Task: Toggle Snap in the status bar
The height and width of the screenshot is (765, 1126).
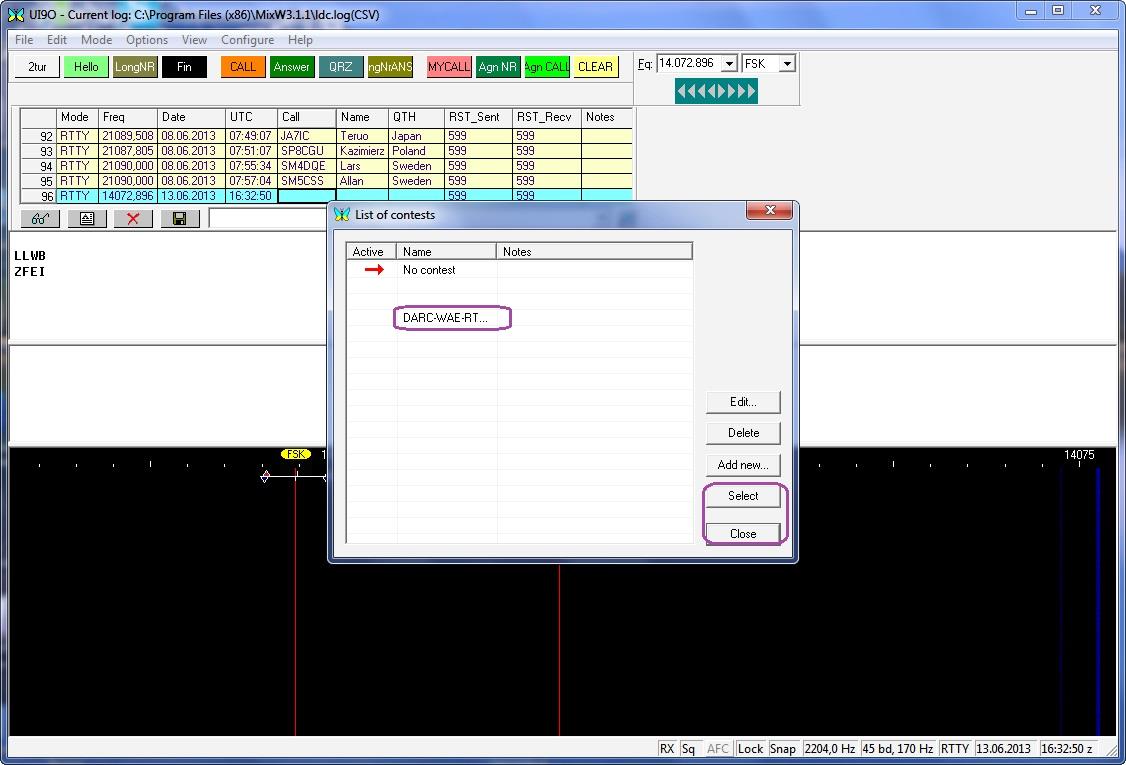Action: pos(783,749)
